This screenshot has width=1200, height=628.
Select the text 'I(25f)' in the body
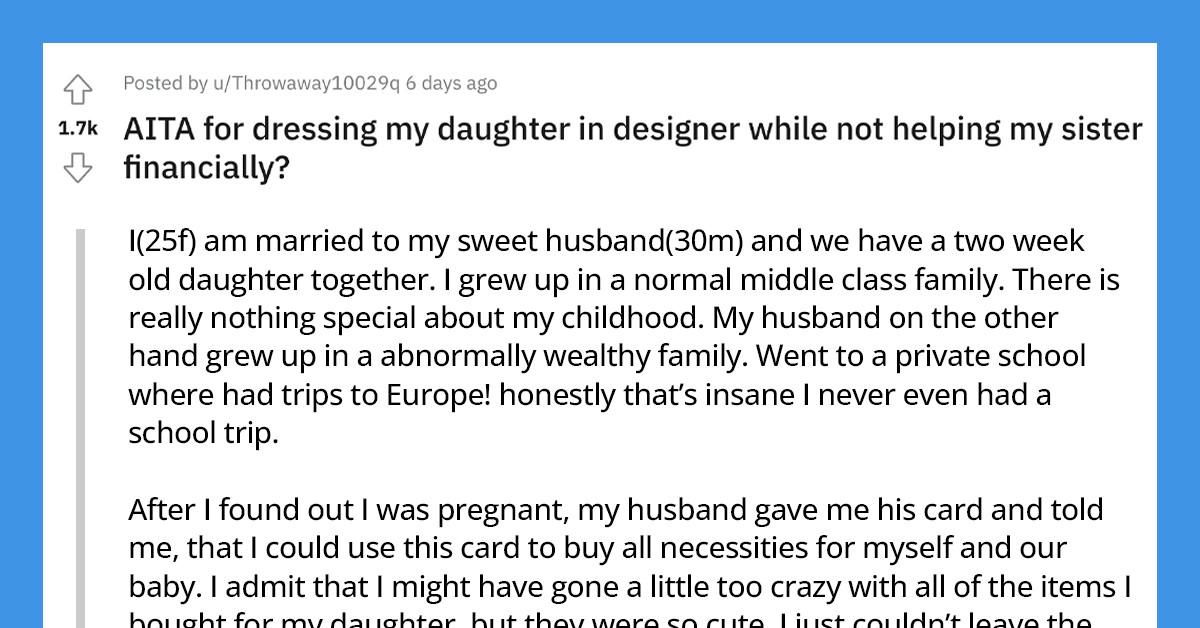(x=163, y=240)
